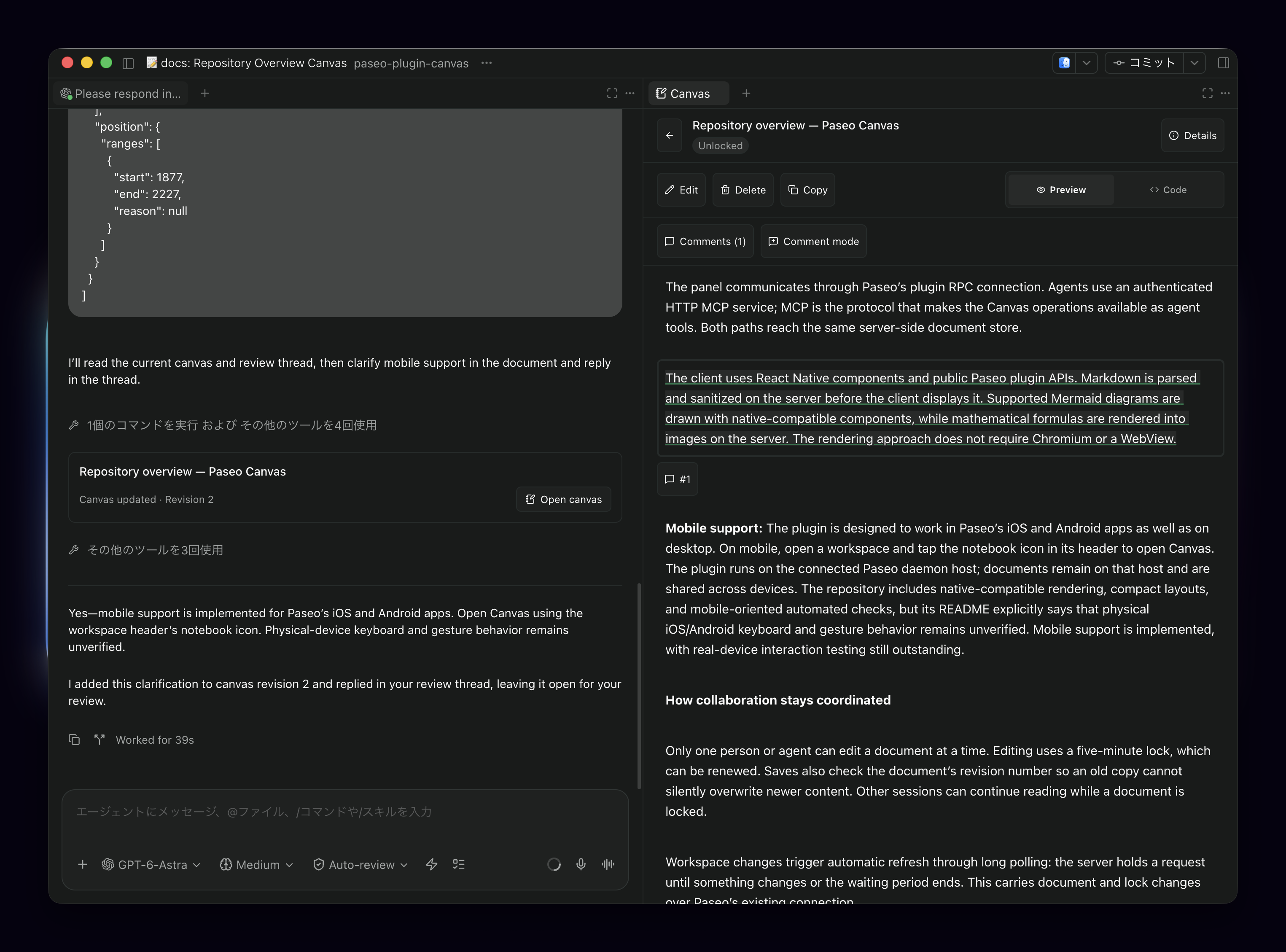Add a new chat tab with plus
This screenshot has height=952, width=1286.
[204, 93]
